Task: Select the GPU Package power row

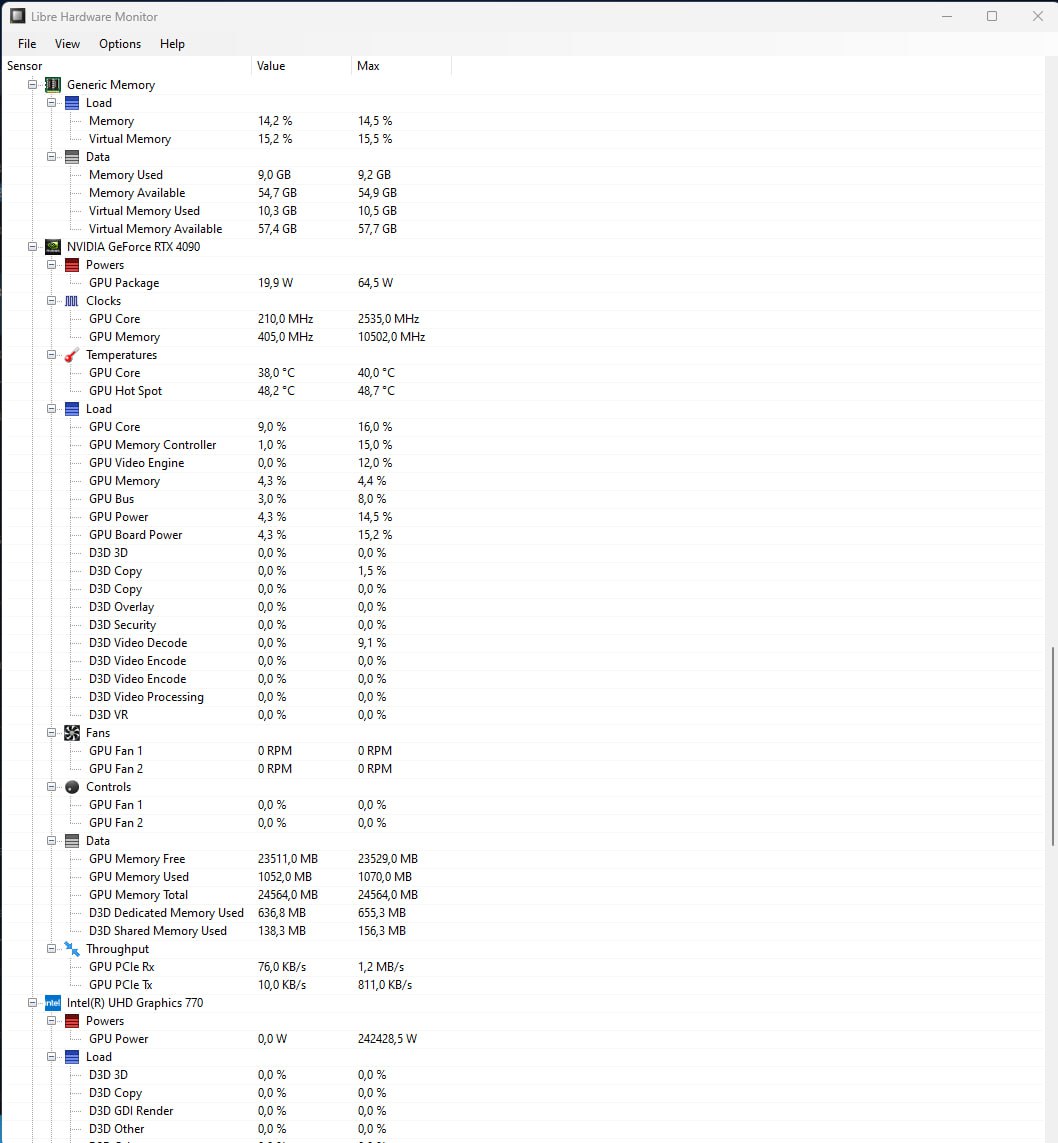Action: pos(522,283)
